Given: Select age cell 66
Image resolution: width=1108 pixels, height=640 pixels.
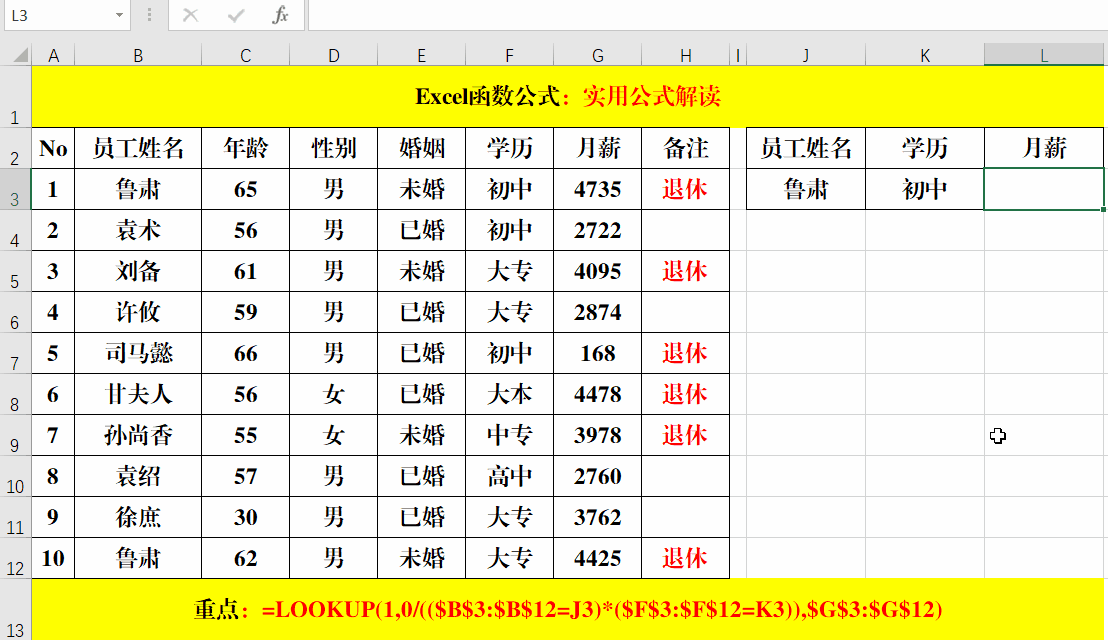Looking at the screenshot, I should click(245, 353).
